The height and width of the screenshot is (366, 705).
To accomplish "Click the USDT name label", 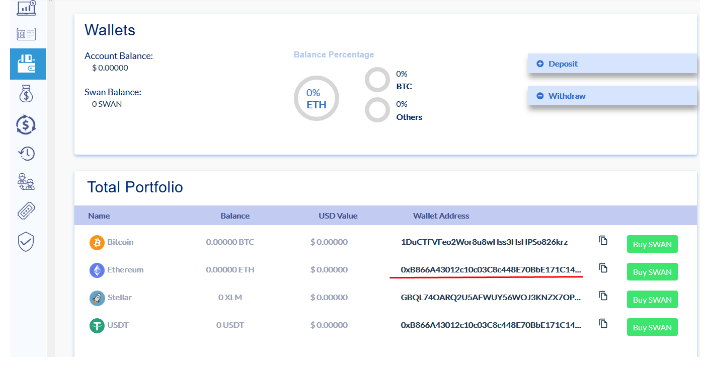I will [x=118, y=325].
